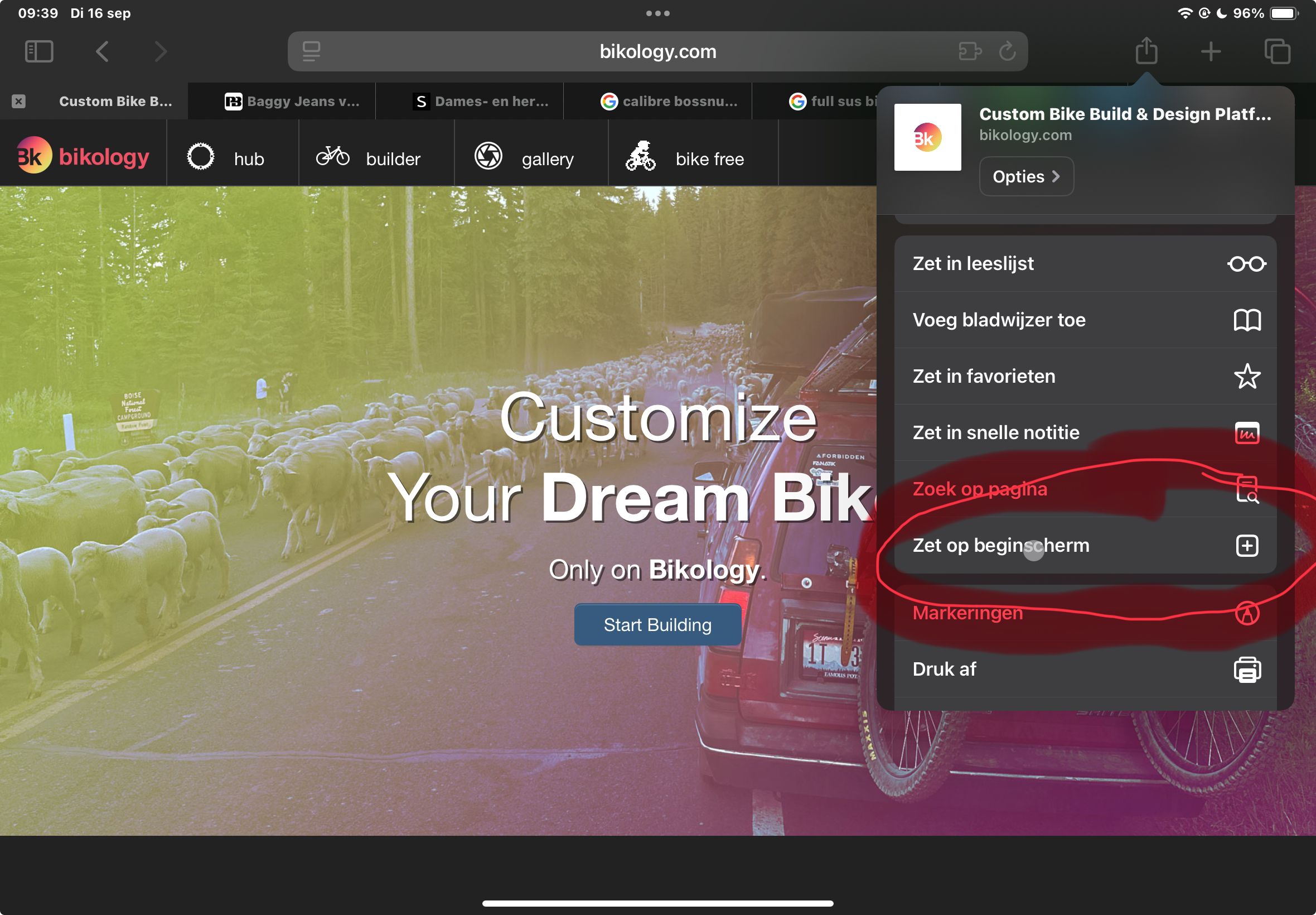Choose Zet op beginscherm
This screenshot has height=915, width=1316.
[1085, 545]
